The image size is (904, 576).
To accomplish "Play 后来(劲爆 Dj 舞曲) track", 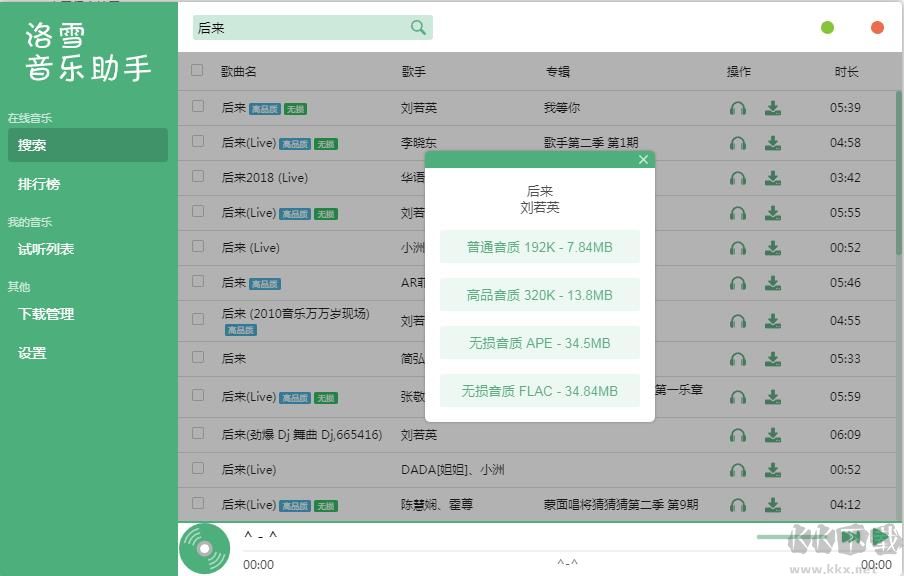I will [x=738, y=435].
